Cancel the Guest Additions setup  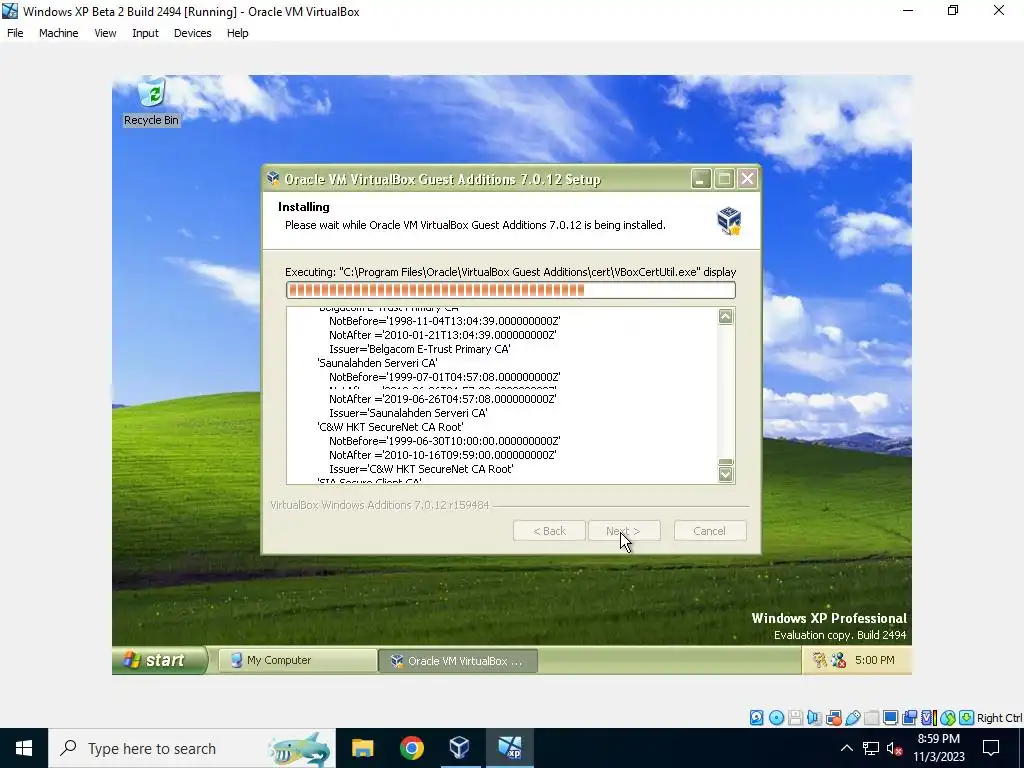click(x=710, y=531)
